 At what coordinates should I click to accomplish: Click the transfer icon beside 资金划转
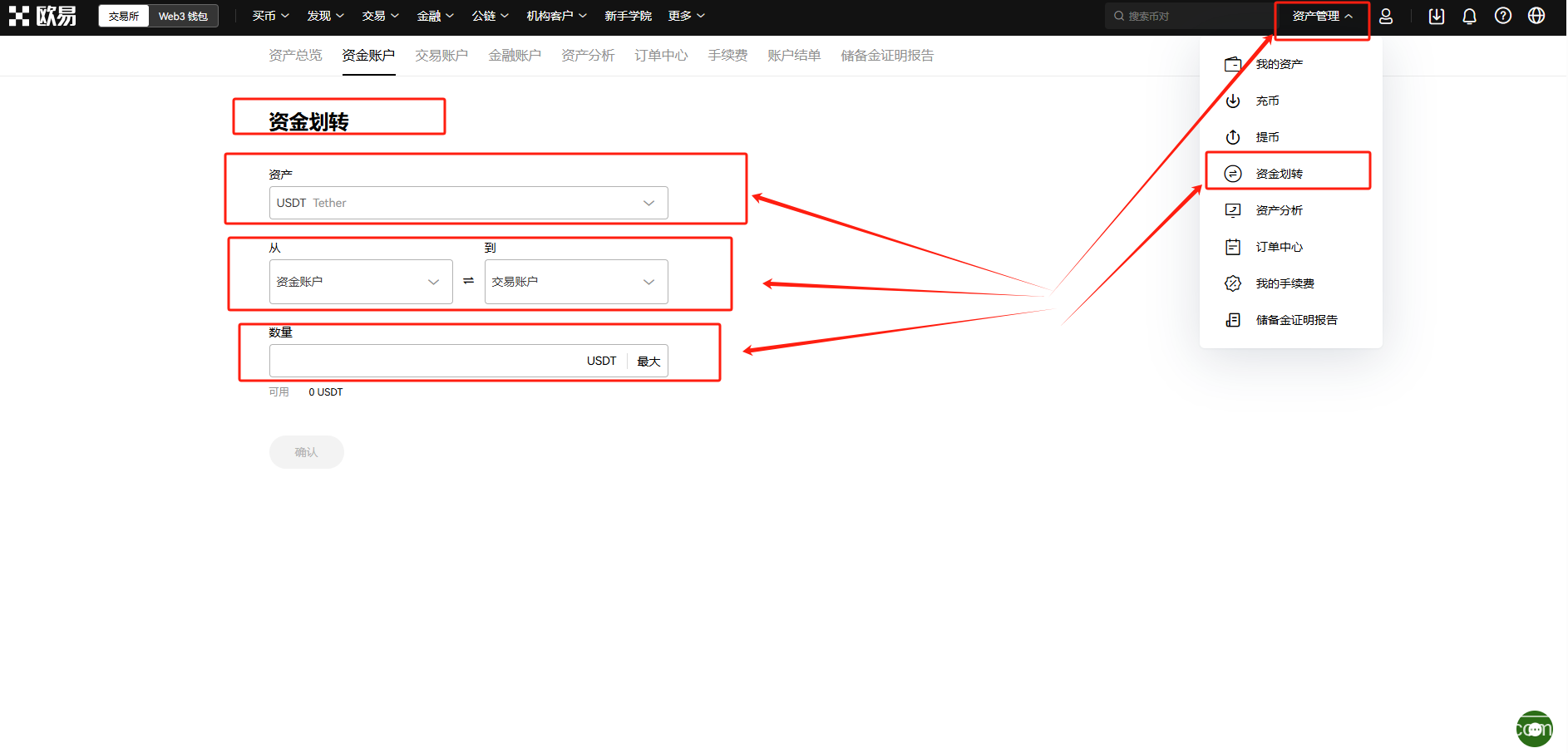(x=1233, y=174)
